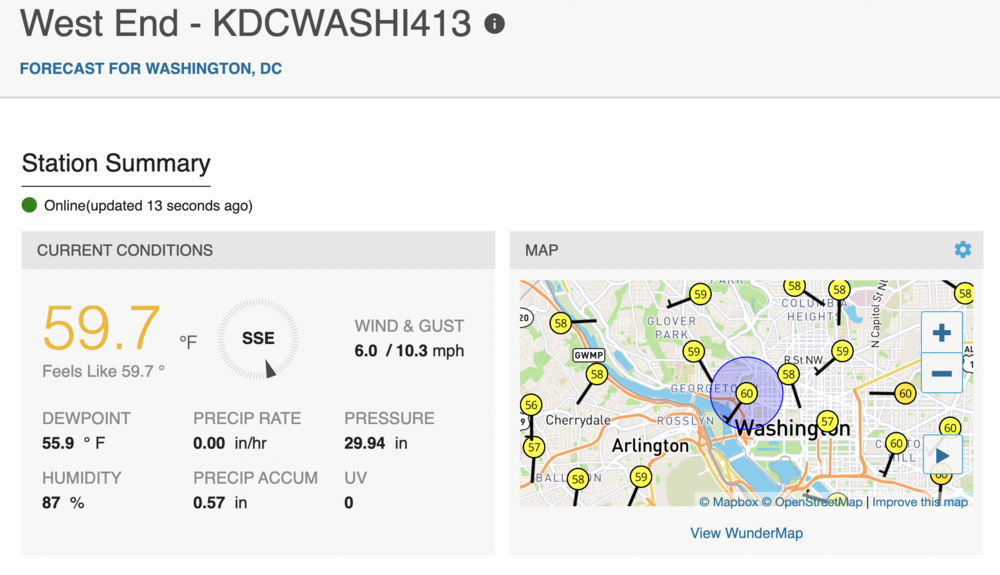The height and width of the screenshot is (575, 1000).
Task: Click the SSE wind direction compass
Action: click(258, 338)
